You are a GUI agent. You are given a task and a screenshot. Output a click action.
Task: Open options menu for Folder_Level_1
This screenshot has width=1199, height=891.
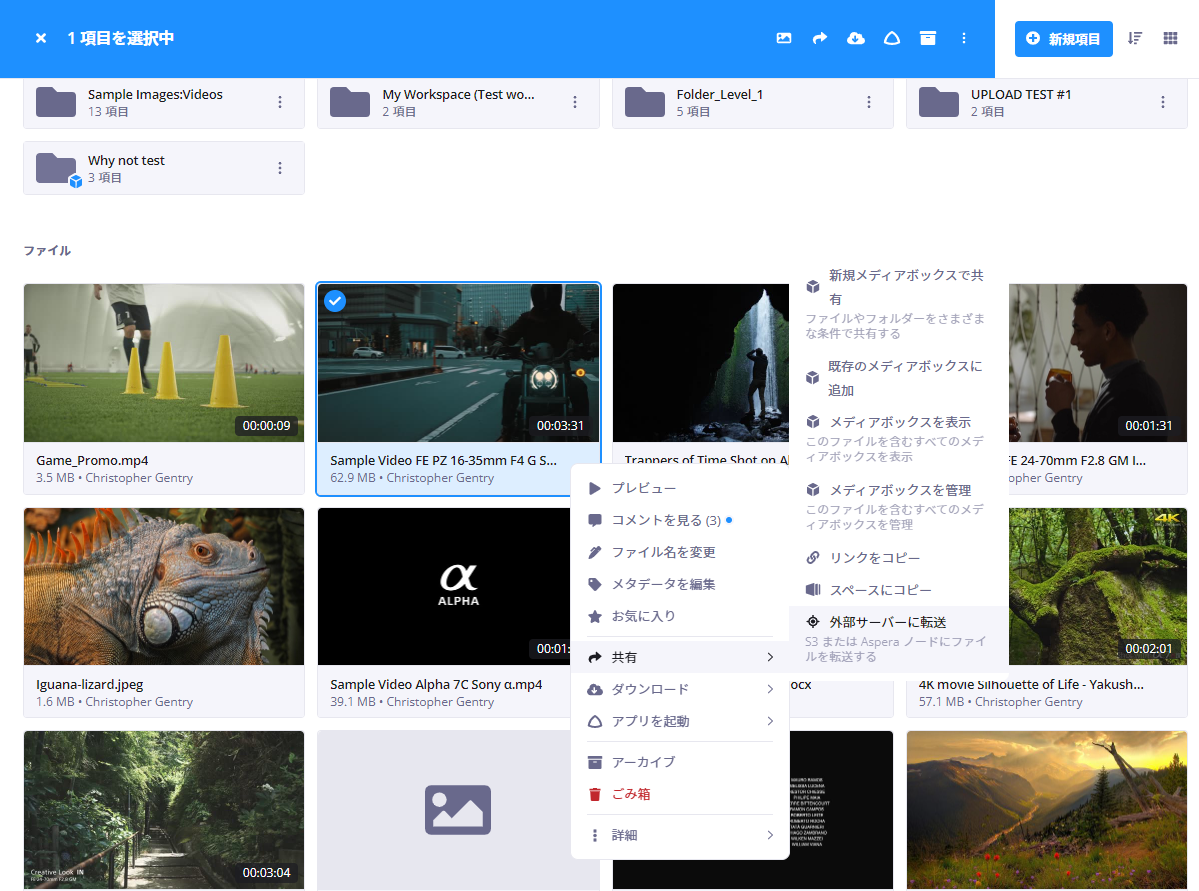[869, 102]
